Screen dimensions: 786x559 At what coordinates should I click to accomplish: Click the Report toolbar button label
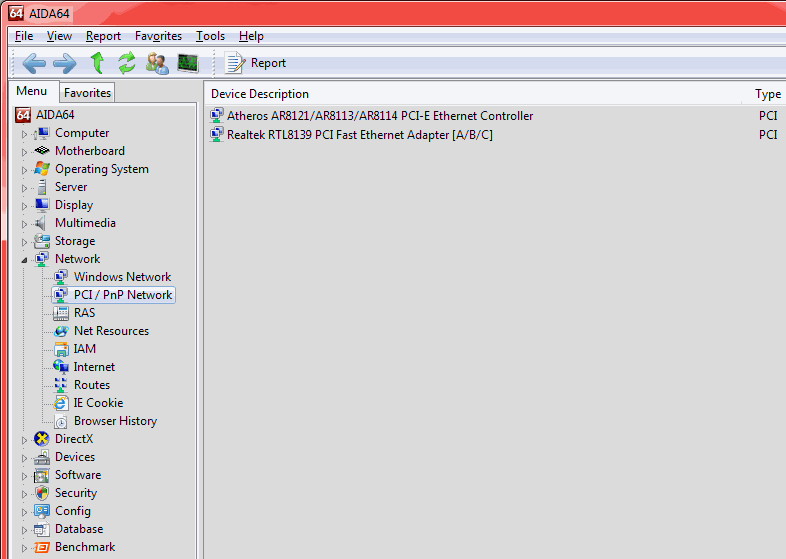click(268, 63)
